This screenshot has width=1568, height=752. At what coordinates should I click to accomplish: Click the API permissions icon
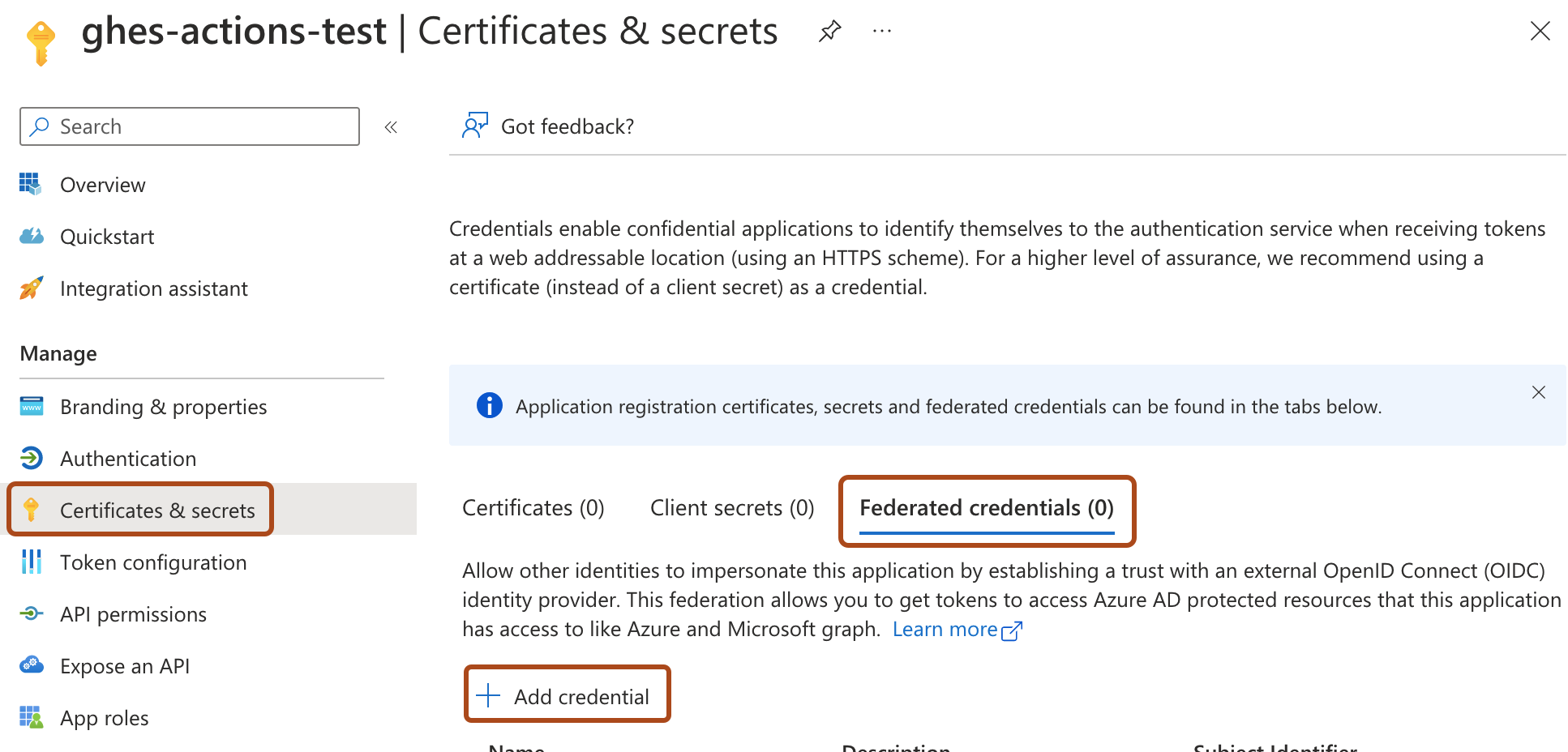point(31,614)
